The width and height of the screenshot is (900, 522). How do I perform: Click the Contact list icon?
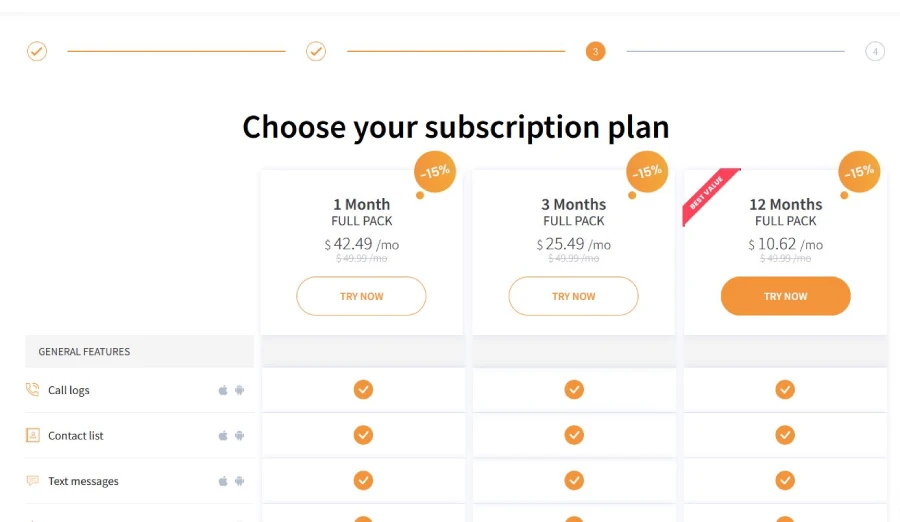pos(33,435)
